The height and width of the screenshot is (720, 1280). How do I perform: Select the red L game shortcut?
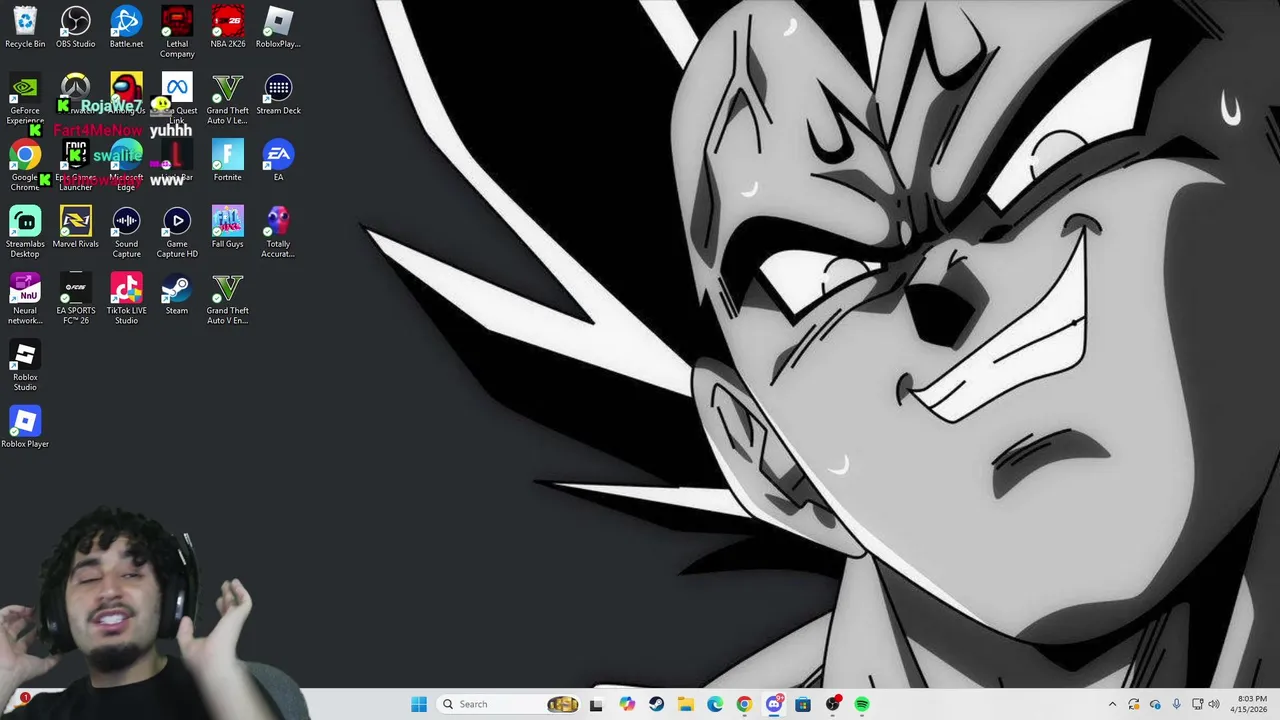pyautogui.click(x=177, y=161)
